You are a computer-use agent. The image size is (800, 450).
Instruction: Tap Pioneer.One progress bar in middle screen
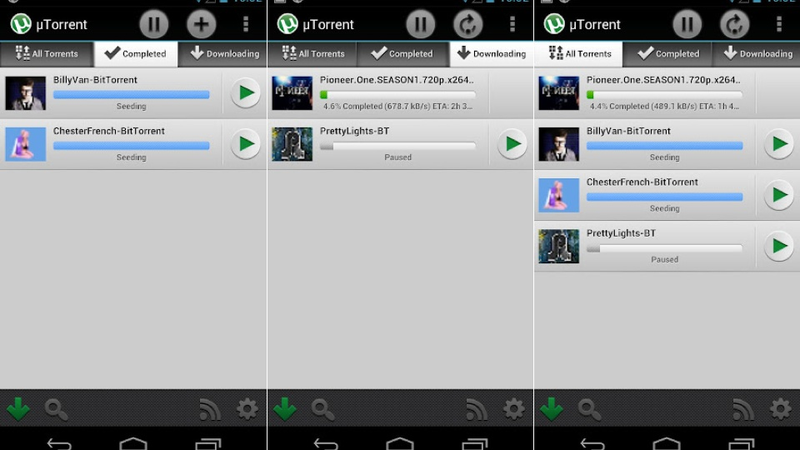(398, 94)
